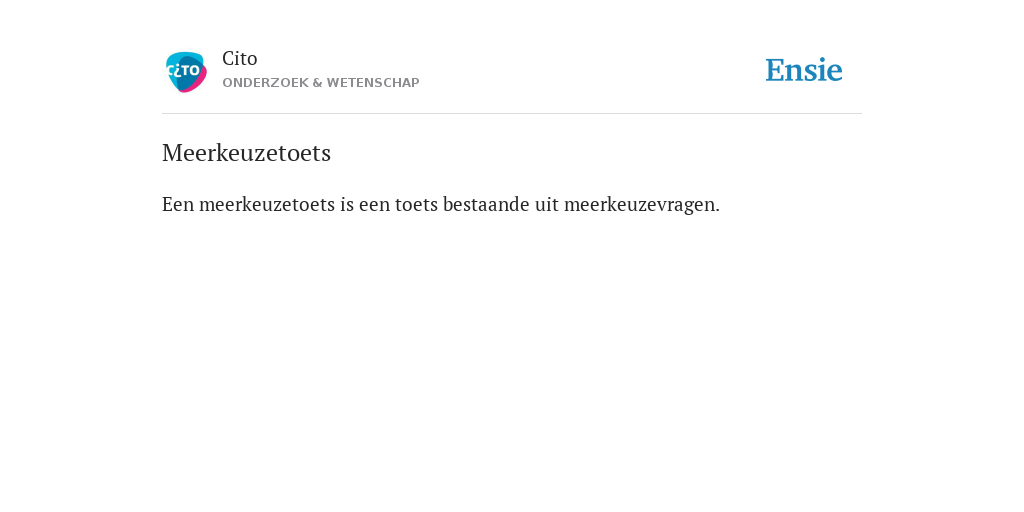Image resolution: width=1024 pixels, height=512 pixels.
Task: Click the Meerkeuzetoets heading
Action: 246,153
